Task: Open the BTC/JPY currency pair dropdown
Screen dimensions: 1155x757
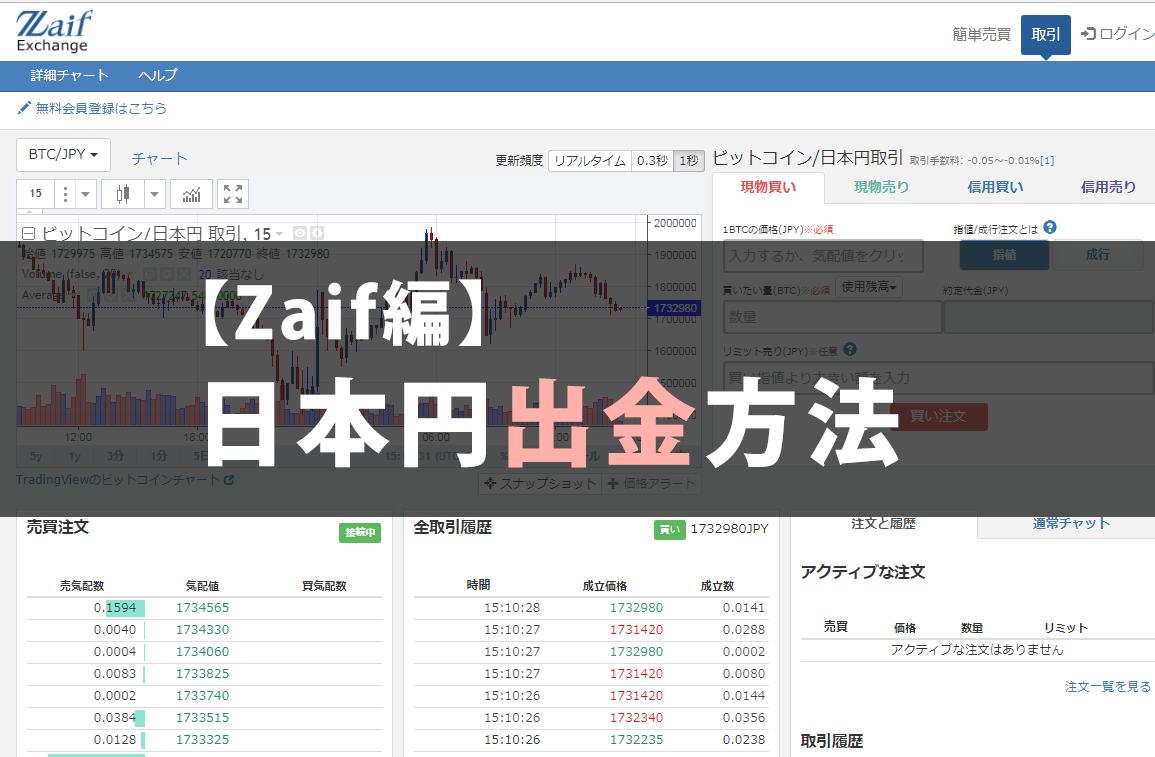Action: click(63, 155)
